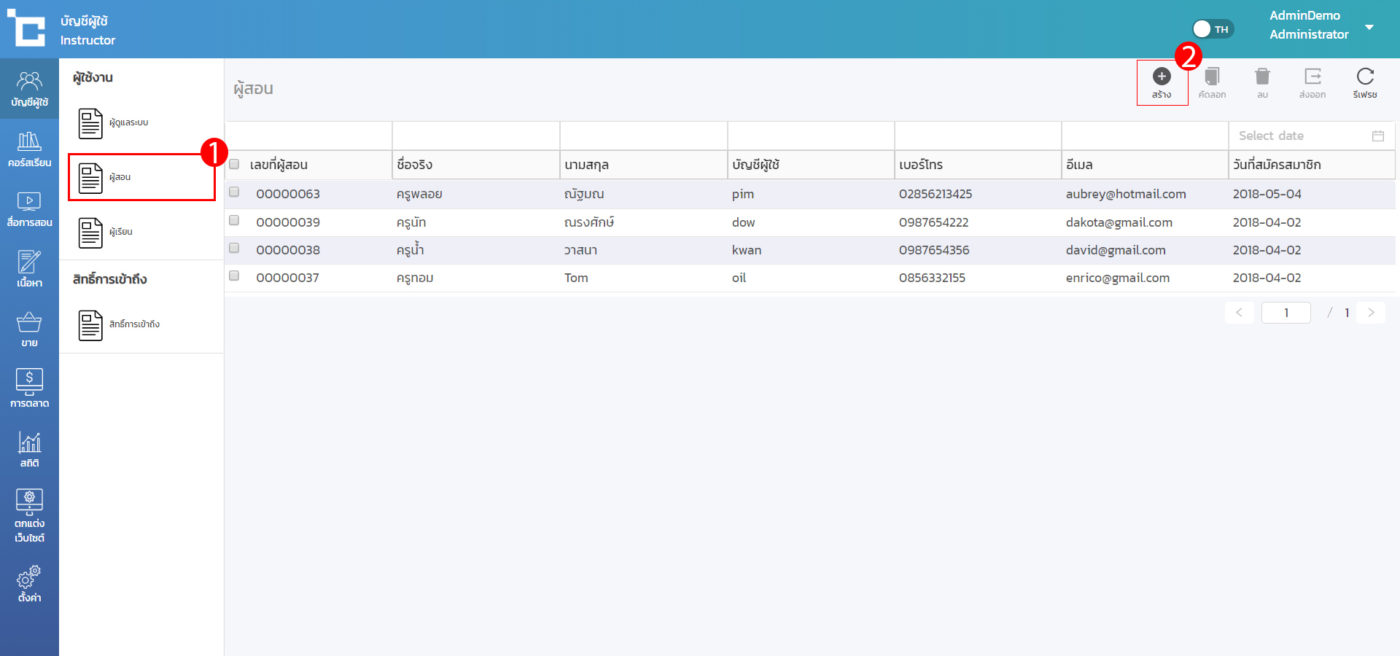Viewport: 1400px width, 656px height.
Task: Tick the select-all checkbox in table header
Action: 234,165
